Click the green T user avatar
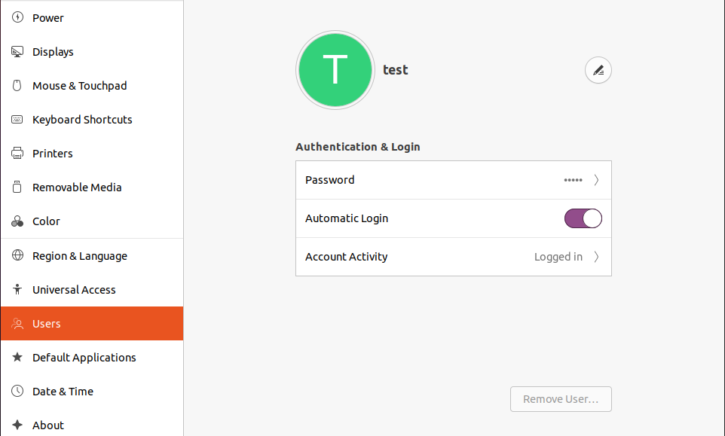The width and height of the screenshot is (725, 436). click(335, 70)
